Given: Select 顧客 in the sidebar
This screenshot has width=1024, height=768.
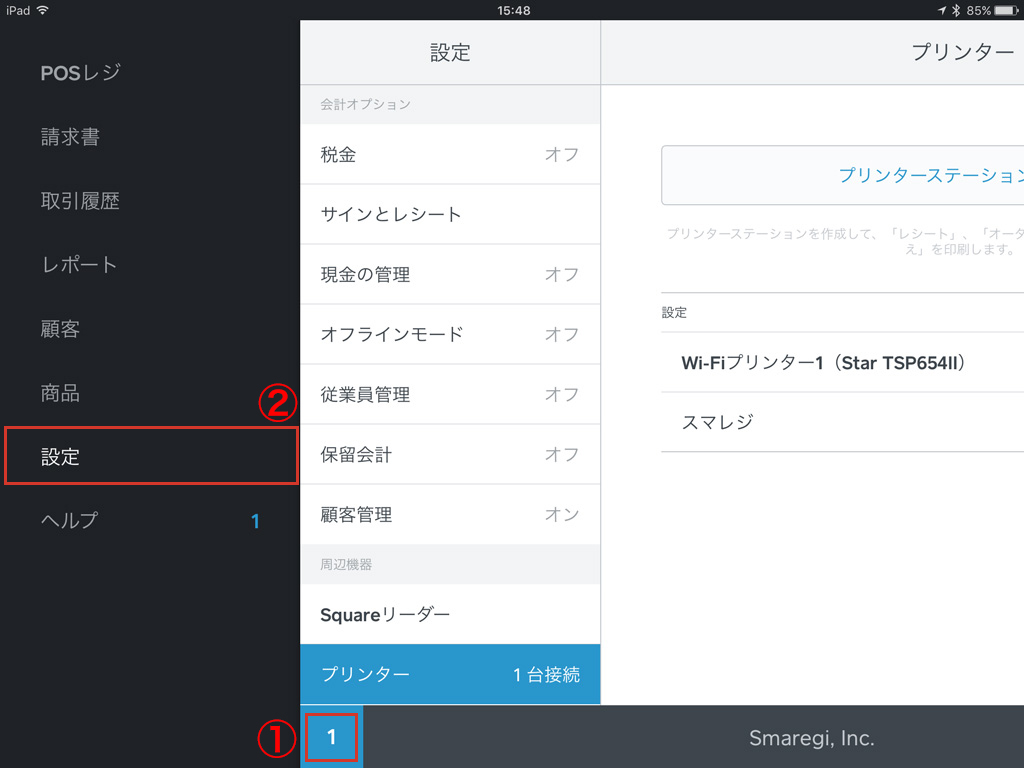Looking at the screenshot, I should (60, 329).
